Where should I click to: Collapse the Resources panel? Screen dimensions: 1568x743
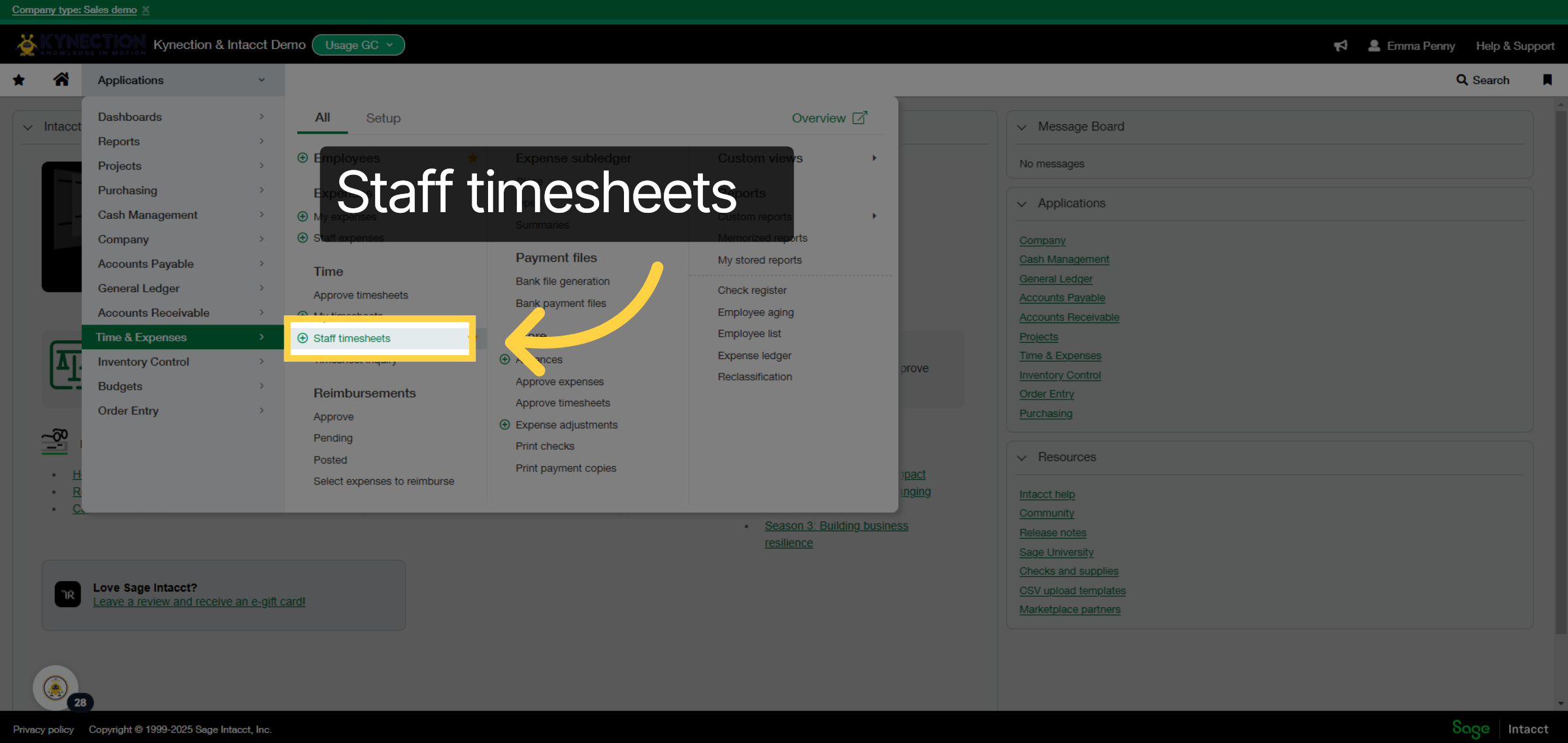[1022, 458]
